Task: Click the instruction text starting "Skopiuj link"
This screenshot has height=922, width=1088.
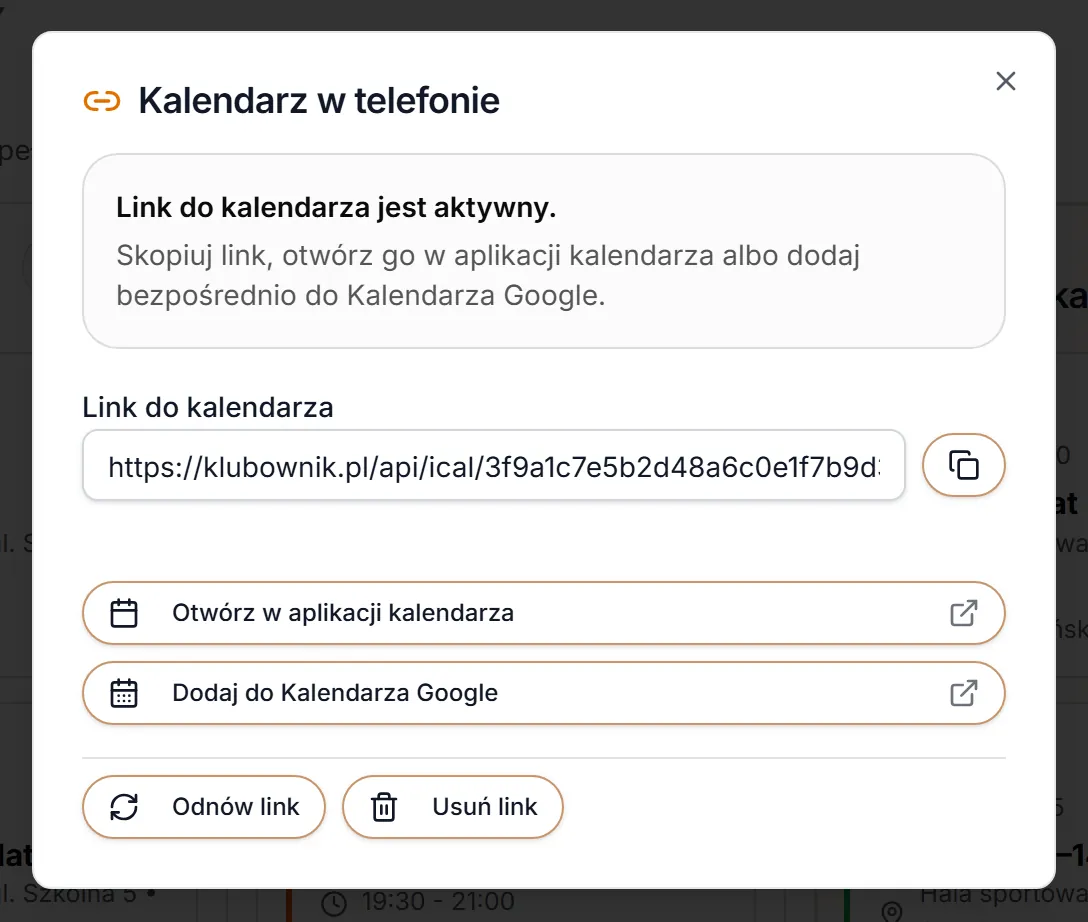Action: 488,275
